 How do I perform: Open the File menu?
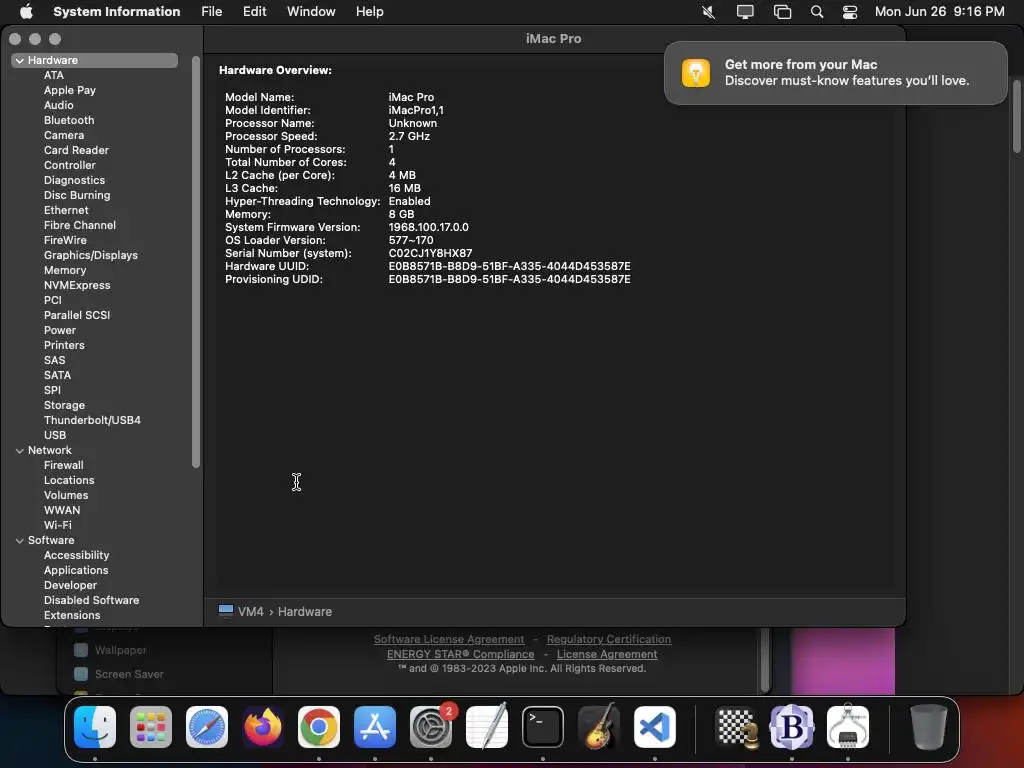coord(212,12)
